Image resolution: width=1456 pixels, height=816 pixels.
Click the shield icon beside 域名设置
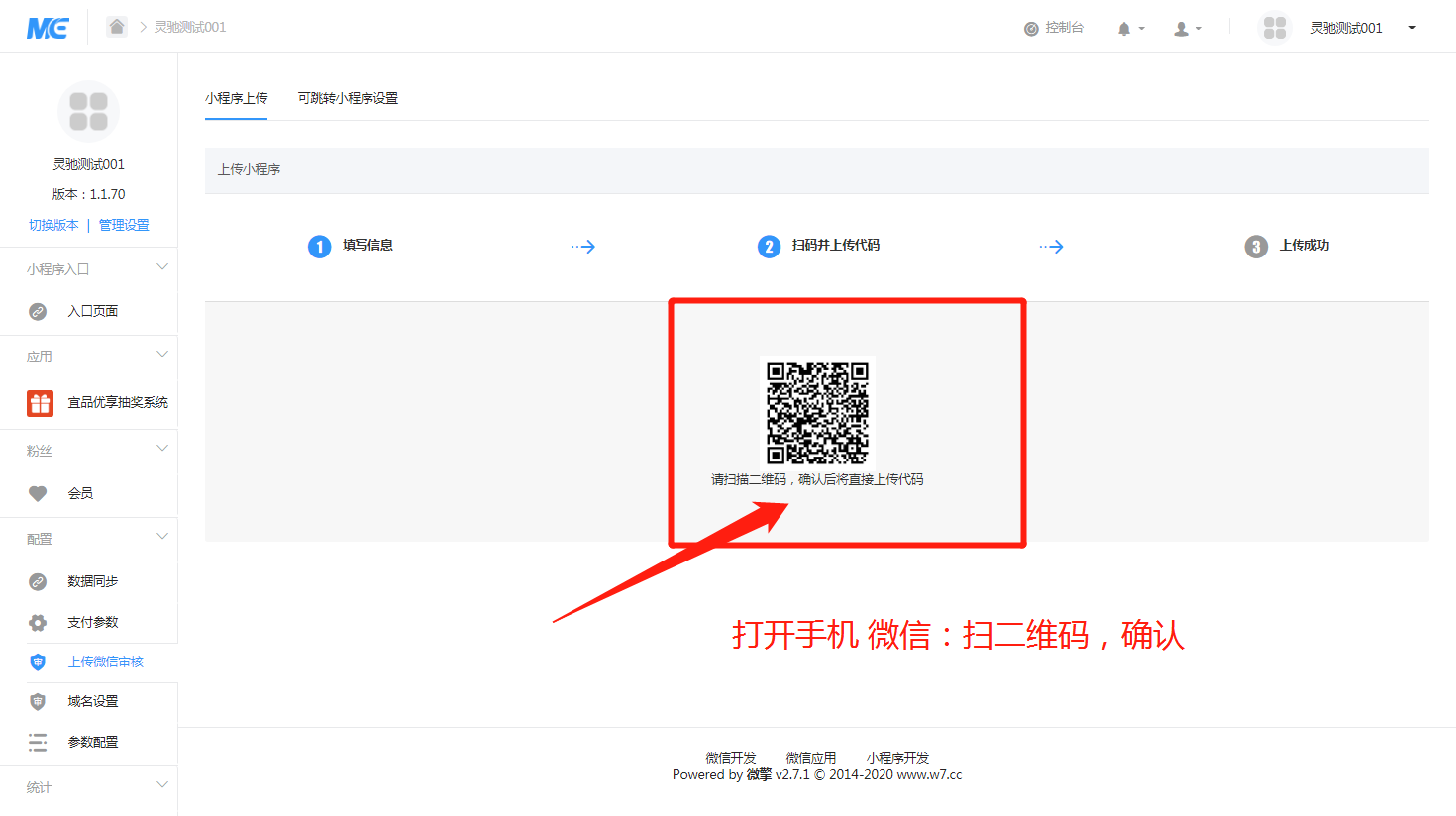[x=38, y=701]
